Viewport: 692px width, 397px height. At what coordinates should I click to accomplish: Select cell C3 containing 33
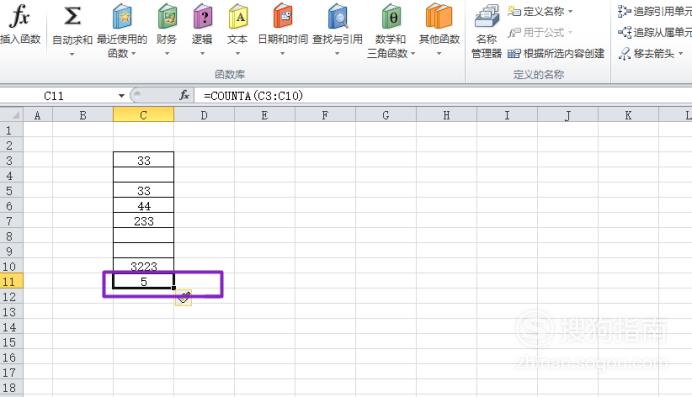point(143,160)
